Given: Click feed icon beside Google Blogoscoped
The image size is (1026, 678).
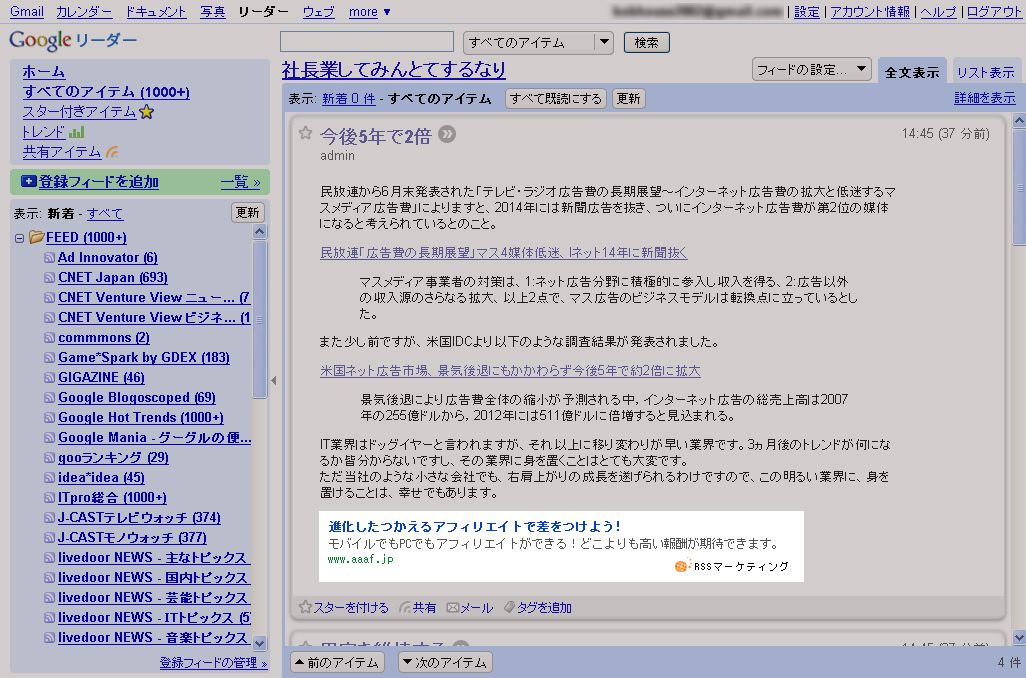Looking at the screenshot, I should coord(49,398).
